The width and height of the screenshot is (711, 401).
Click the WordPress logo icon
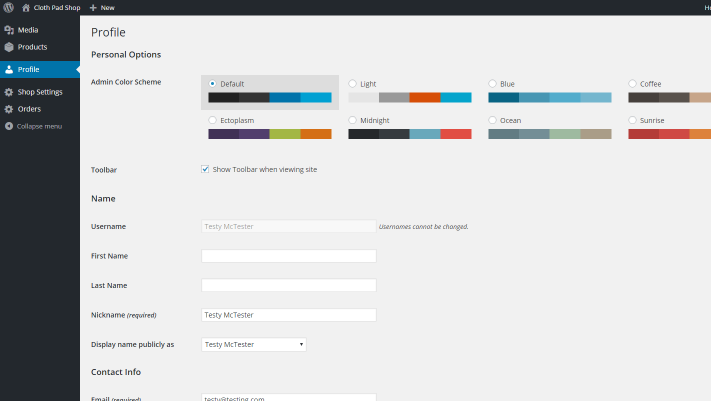pos(8,7)
